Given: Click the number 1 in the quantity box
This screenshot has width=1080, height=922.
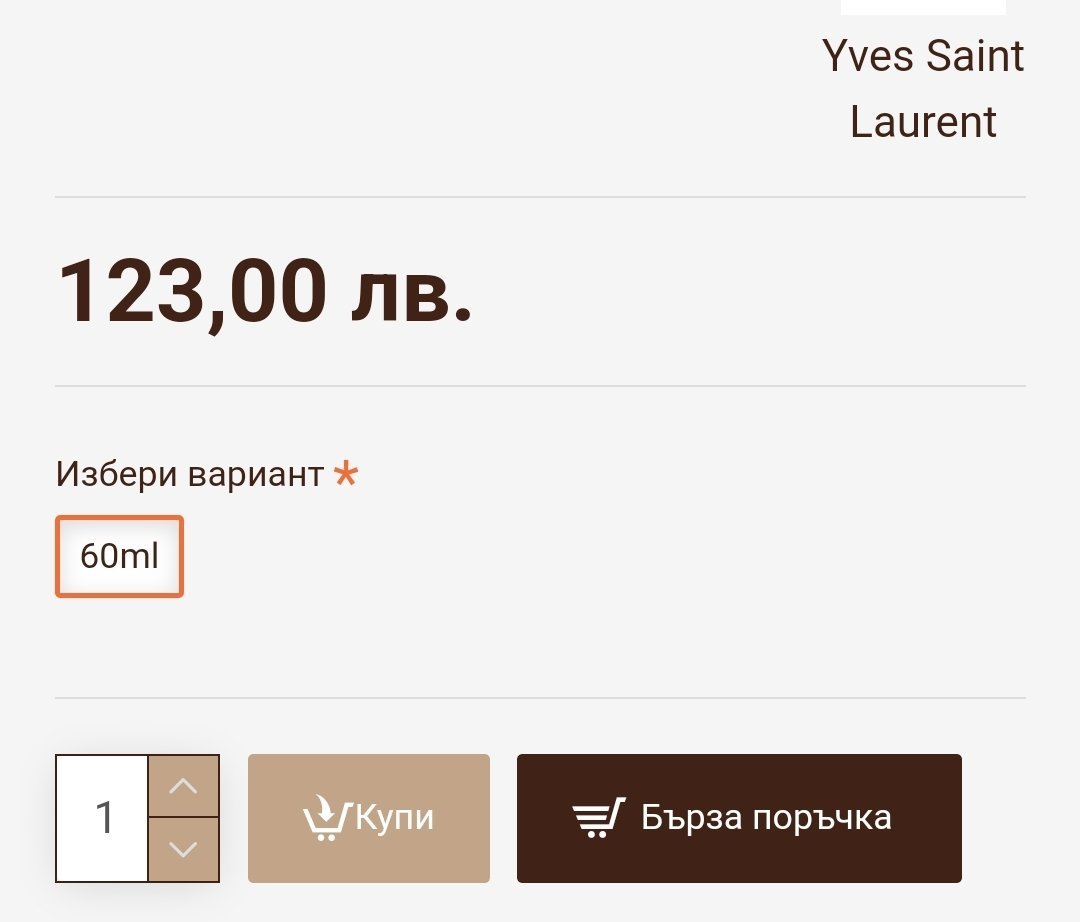Looking at the screenshot, I should pyautogui.click(x=104, y=818).
